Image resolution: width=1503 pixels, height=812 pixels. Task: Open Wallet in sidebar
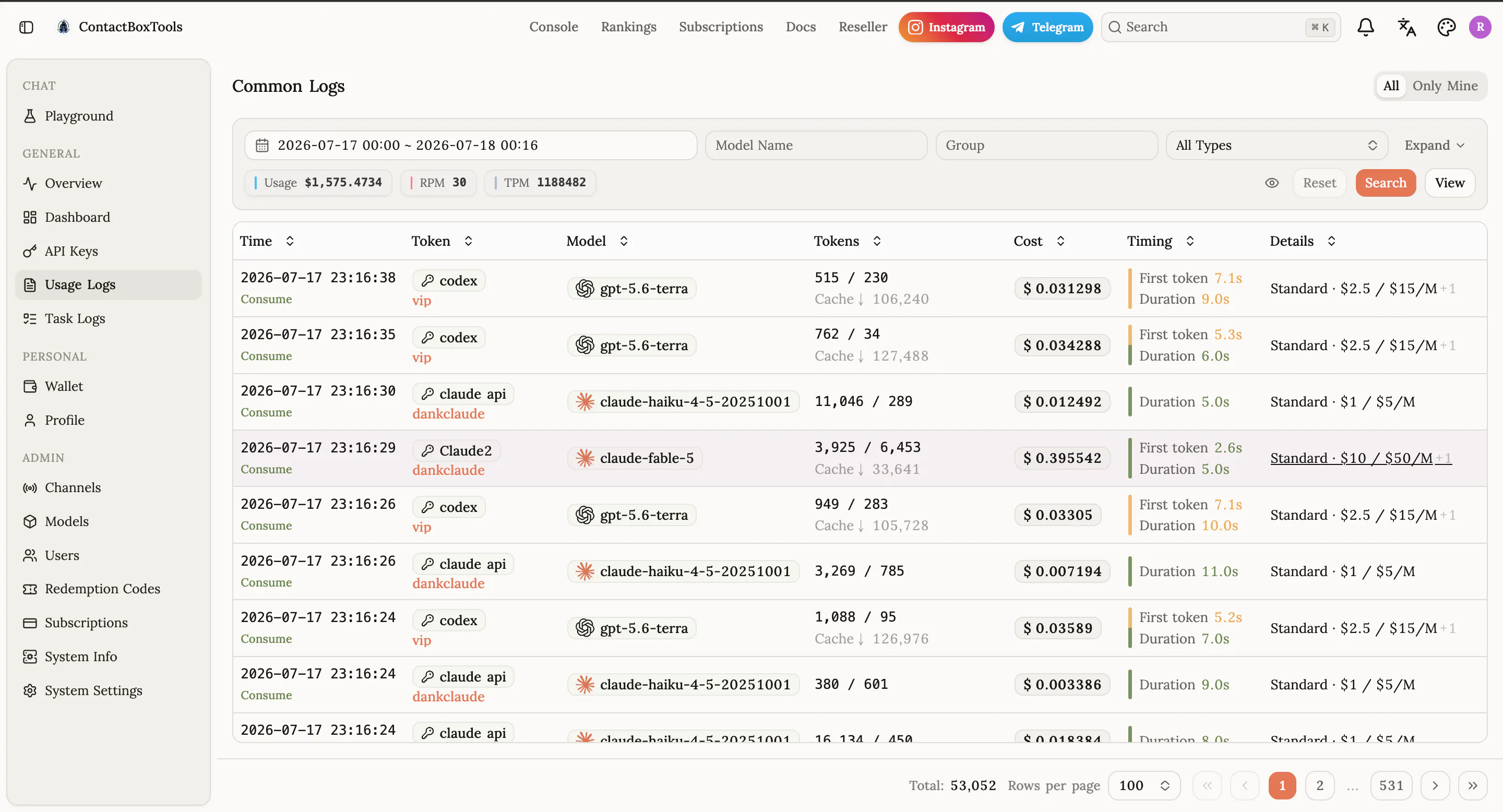coord(109,386)
